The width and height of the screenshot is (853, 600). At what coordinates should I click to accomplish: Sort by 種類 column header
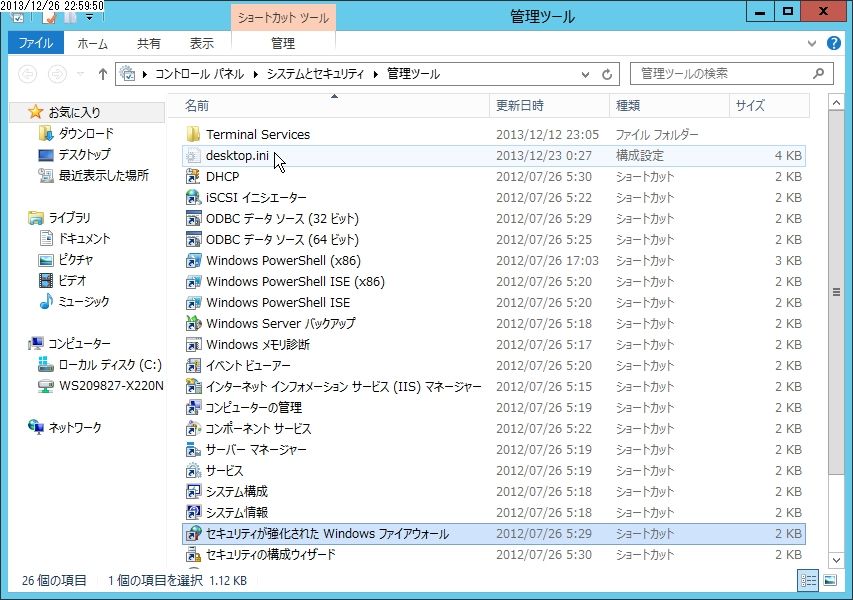(669, 106)
